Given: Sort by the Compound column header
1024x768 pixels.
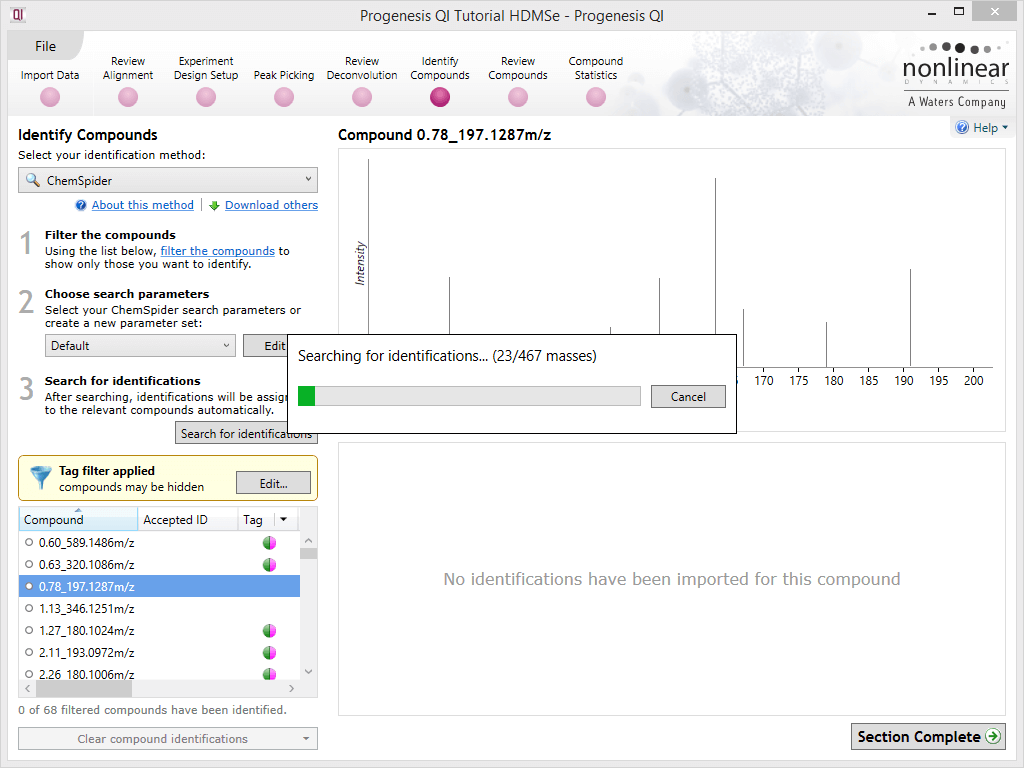Looking at the screenshot, I should click(x=78, y=519).
